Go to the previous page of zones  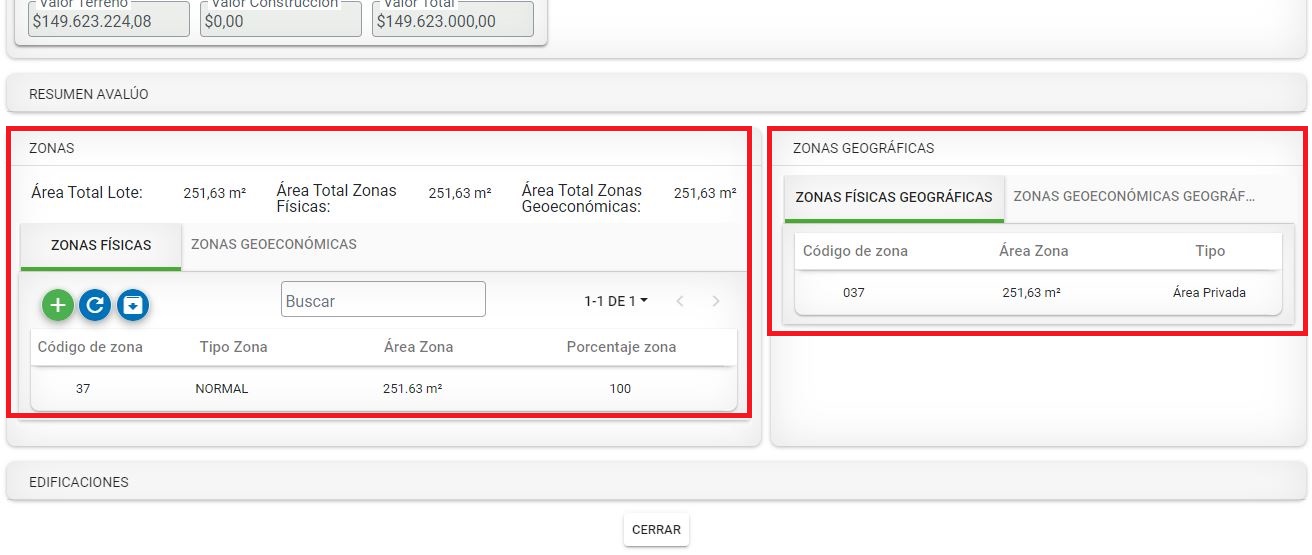[x=680, y=301]
